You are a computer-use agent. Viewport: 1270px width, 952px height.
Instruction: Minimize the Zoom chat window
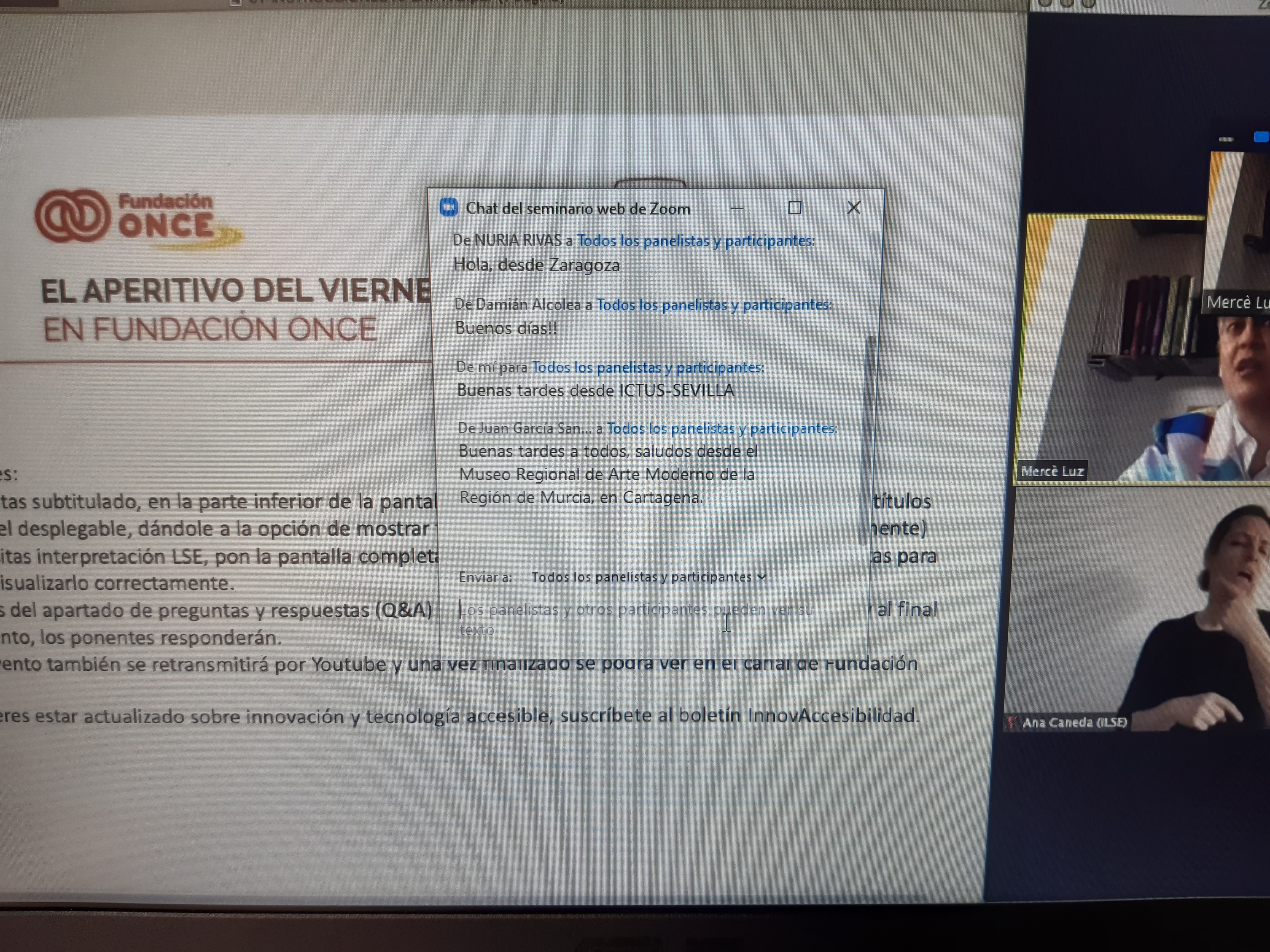point(737,208)
